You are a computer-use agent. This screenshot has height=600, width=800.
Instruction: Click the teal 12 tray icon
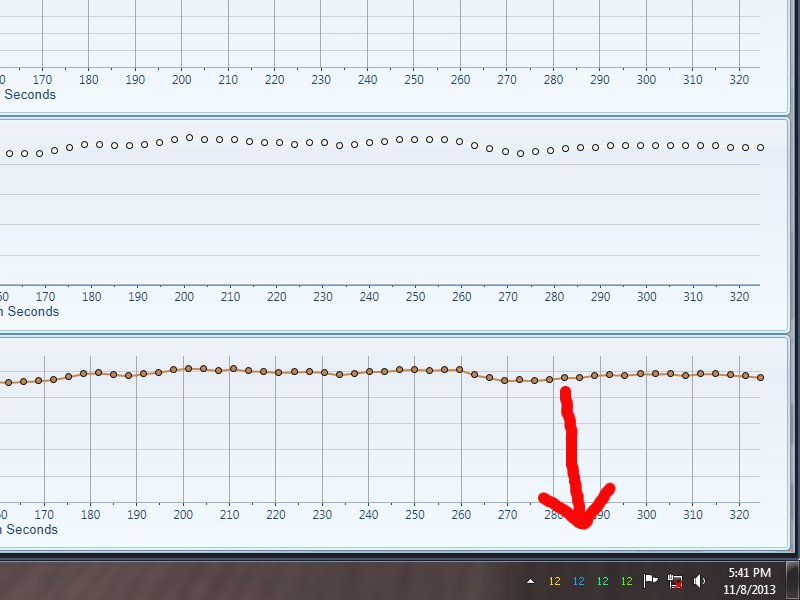(x=602, y=581)
